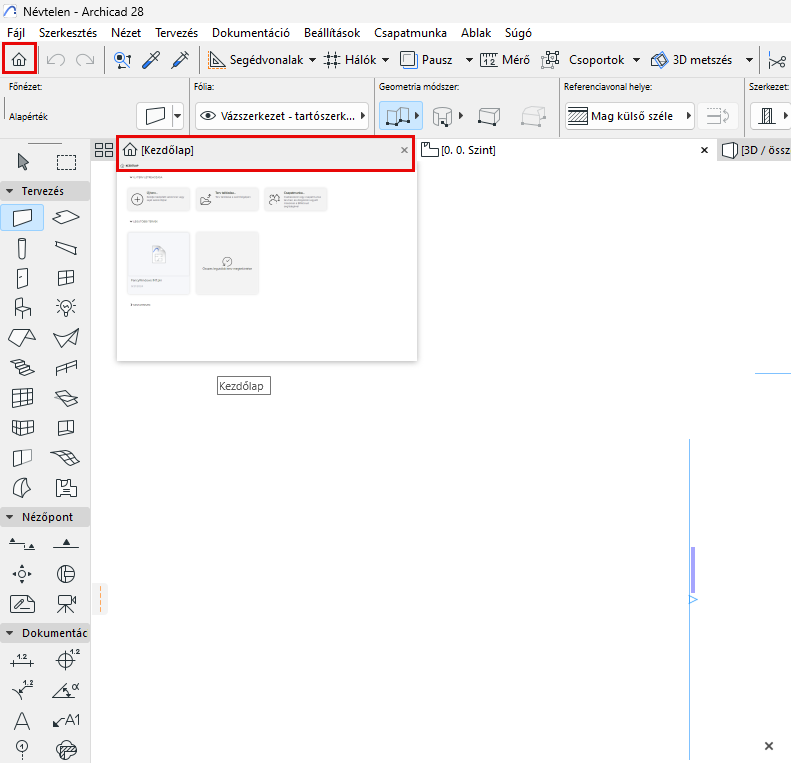Undo the last action
Viewport: 791px width, 763px height.
pyautogui.click(x=55, y=60)
